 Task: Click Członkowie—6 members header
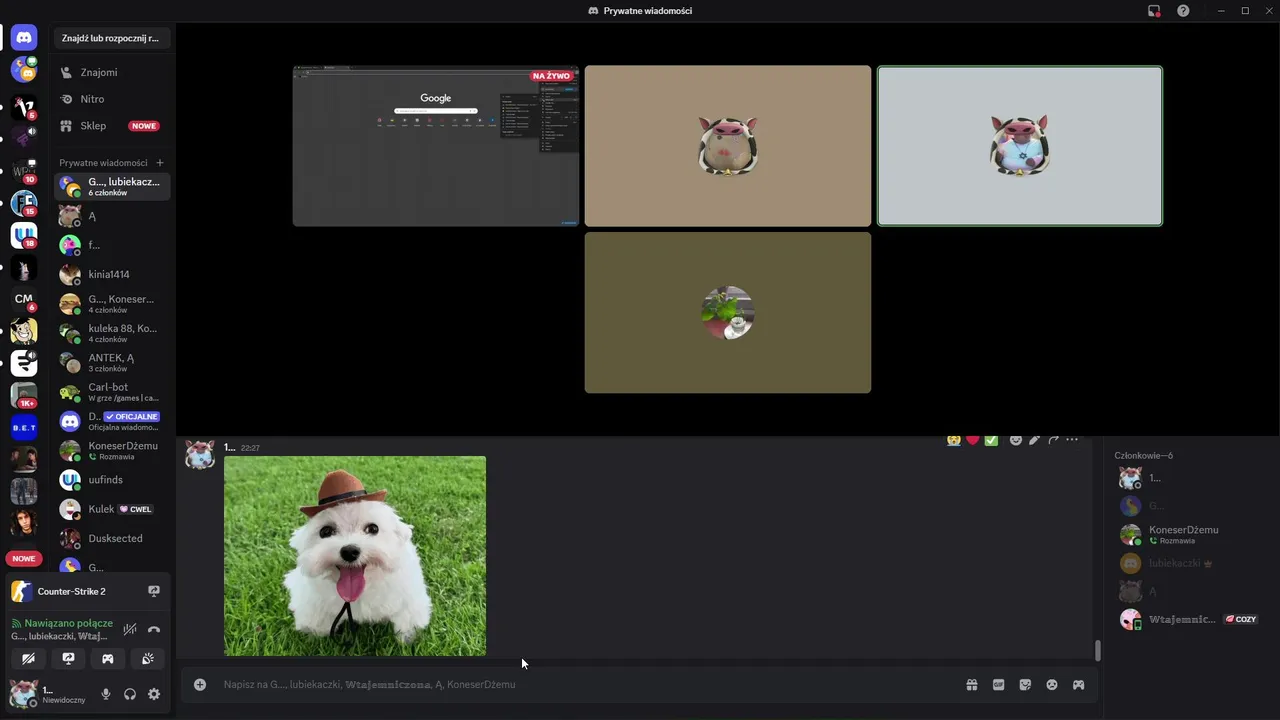coord(1143,455)
